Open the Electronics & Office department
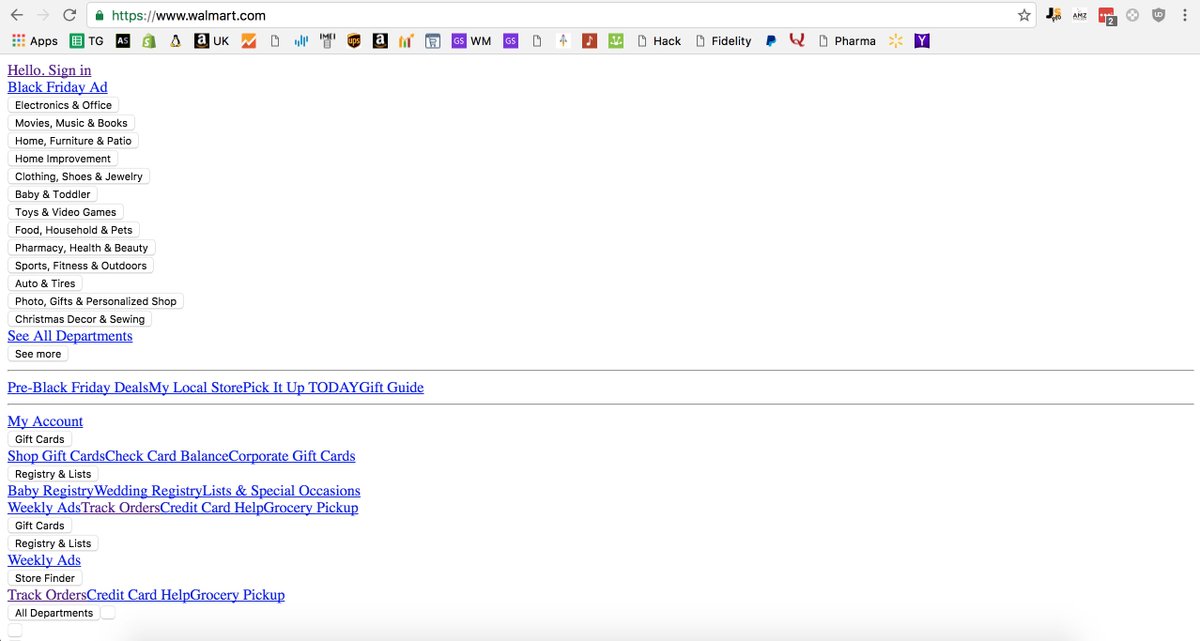The height and width of the screenshot is (641, 1200). [x=63, y=105]
